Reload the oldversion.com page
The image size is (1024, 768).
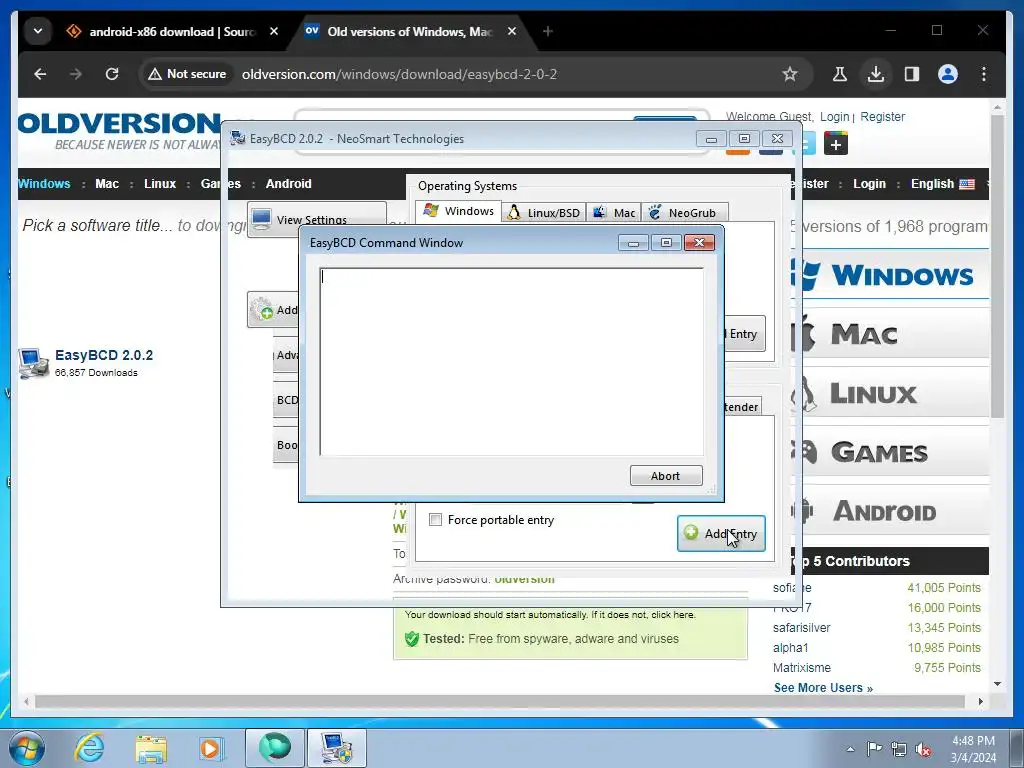[x=112, y=74]
